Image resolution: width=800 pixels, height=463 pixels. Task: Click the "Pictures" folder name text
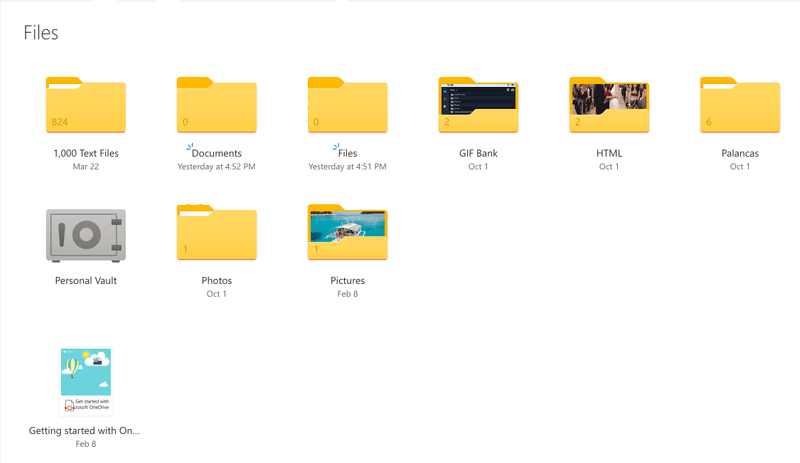(347, 281)
